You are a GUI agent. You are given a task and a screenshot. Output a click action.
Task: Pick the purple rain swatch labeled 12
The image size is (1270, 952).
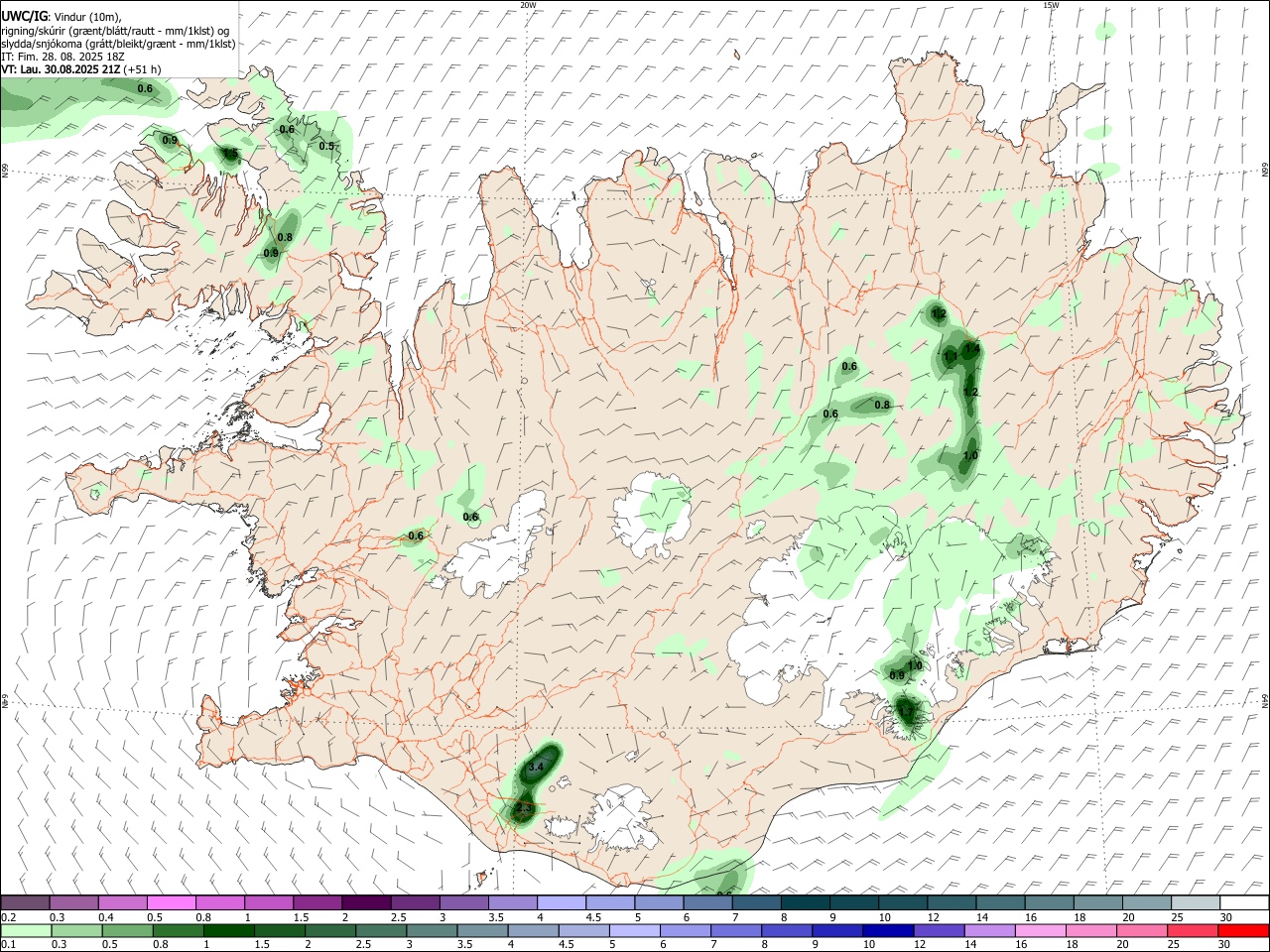(x=939, y=931)
